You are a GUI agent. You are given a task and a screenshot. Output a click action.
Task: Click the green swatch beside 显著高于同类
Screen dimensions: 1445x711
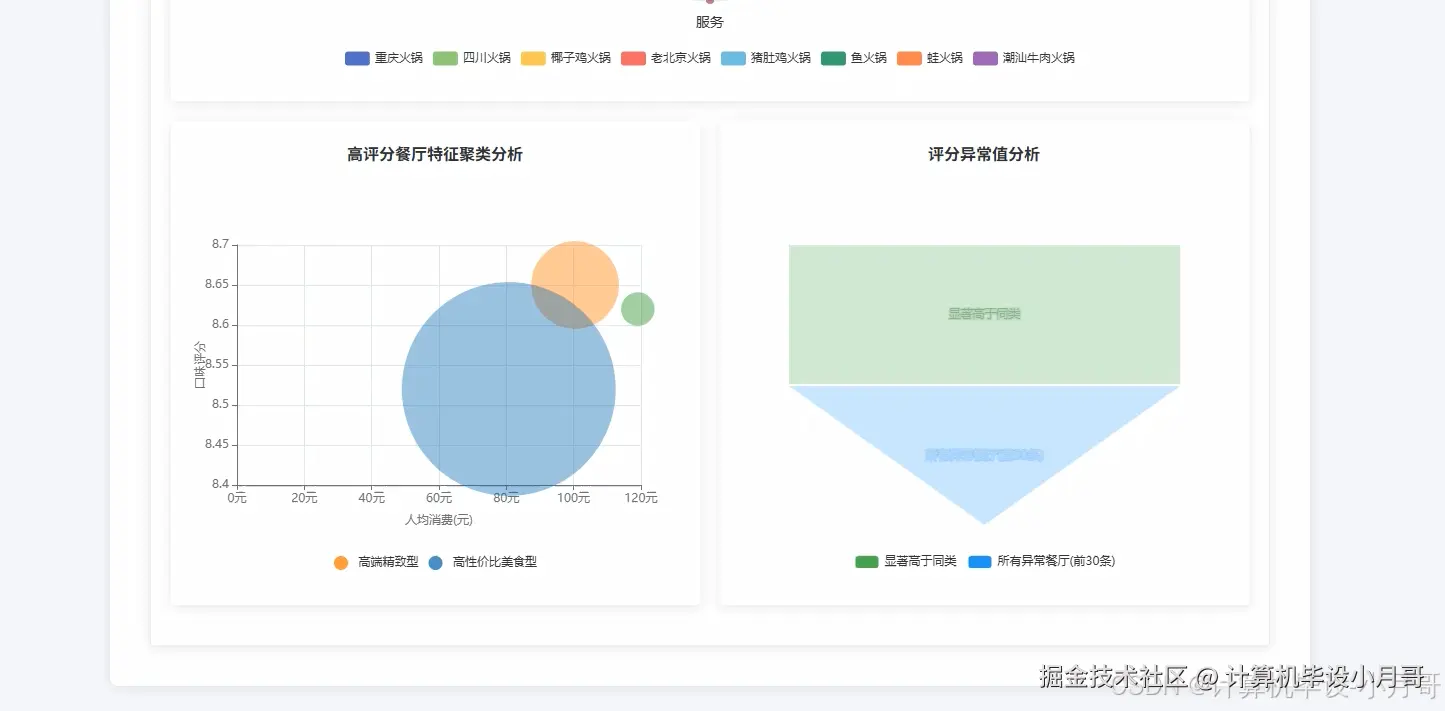point(866,561)
